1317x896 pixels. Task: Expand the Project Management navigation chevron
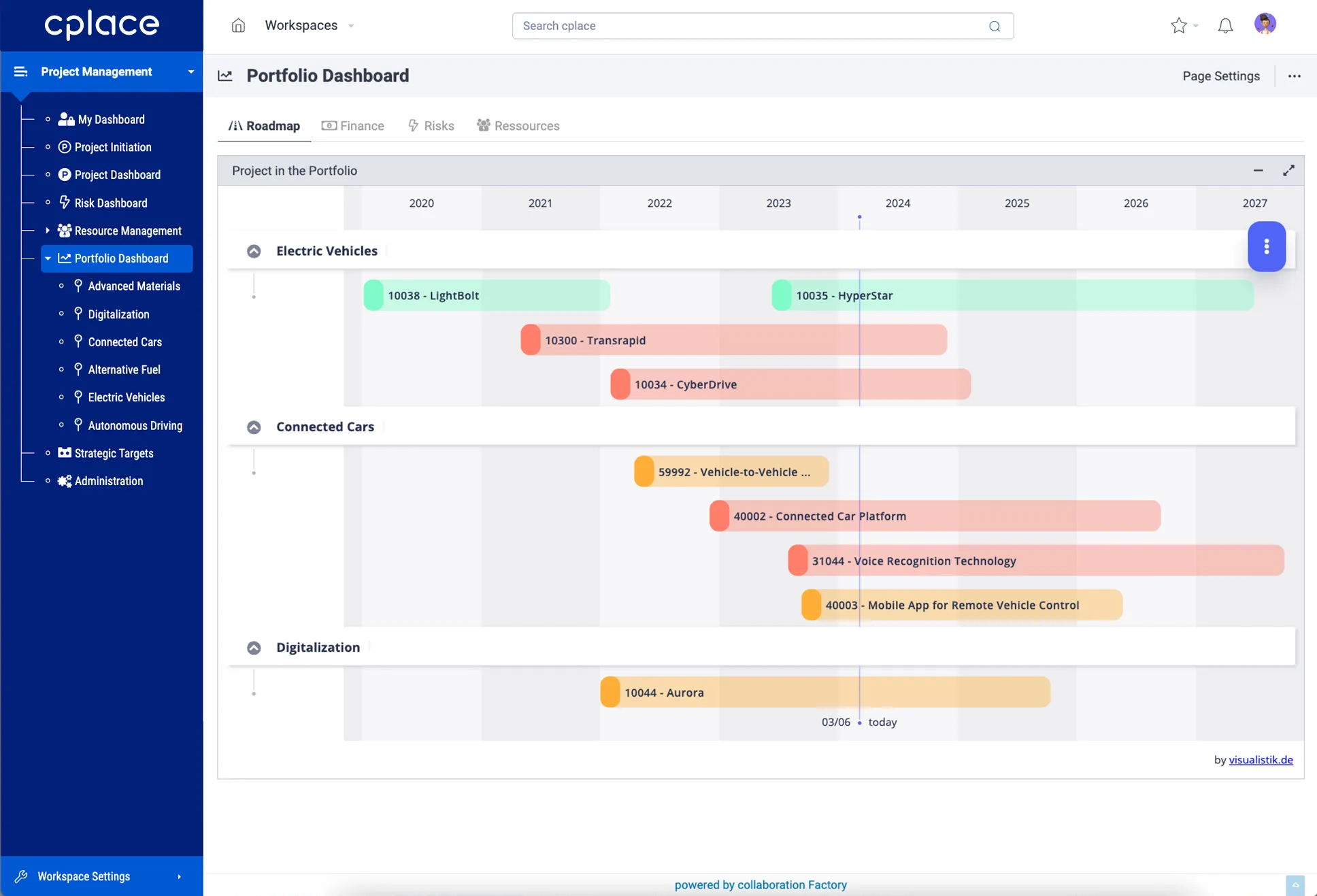tap(190, 71)
